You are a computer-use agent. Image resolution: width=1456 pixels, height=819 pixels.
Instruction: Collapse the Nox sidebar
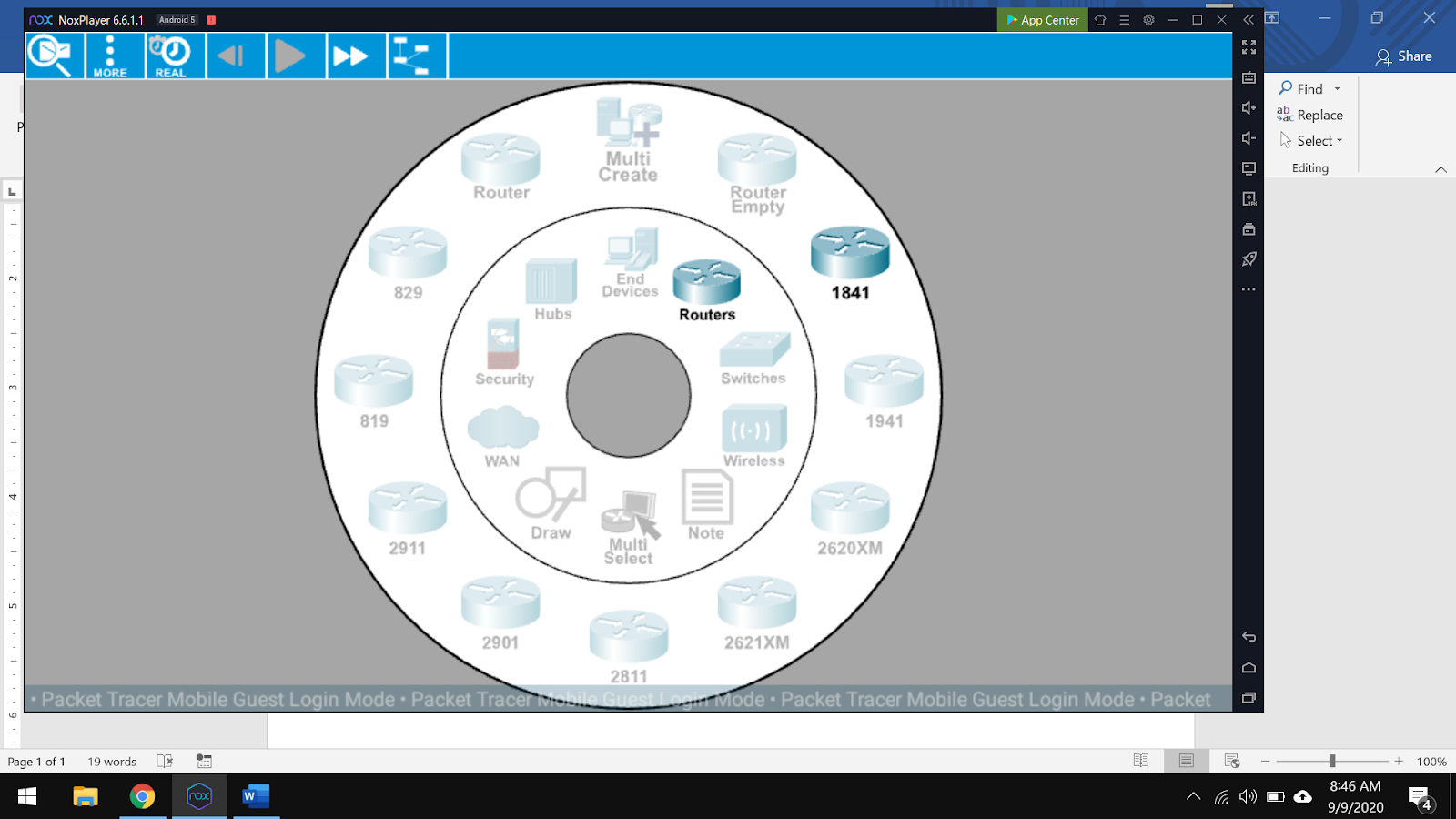pyautogui.click(x=1249, y=20)
